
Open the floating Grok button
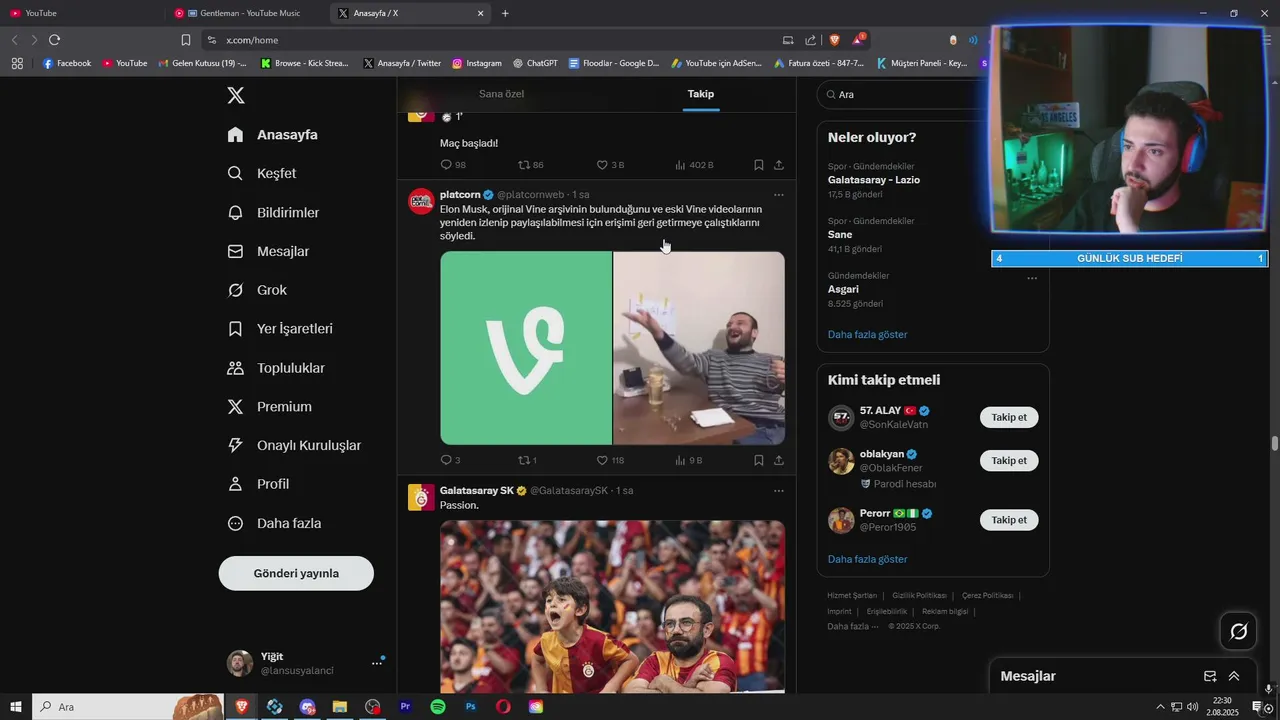[1238, 631]
